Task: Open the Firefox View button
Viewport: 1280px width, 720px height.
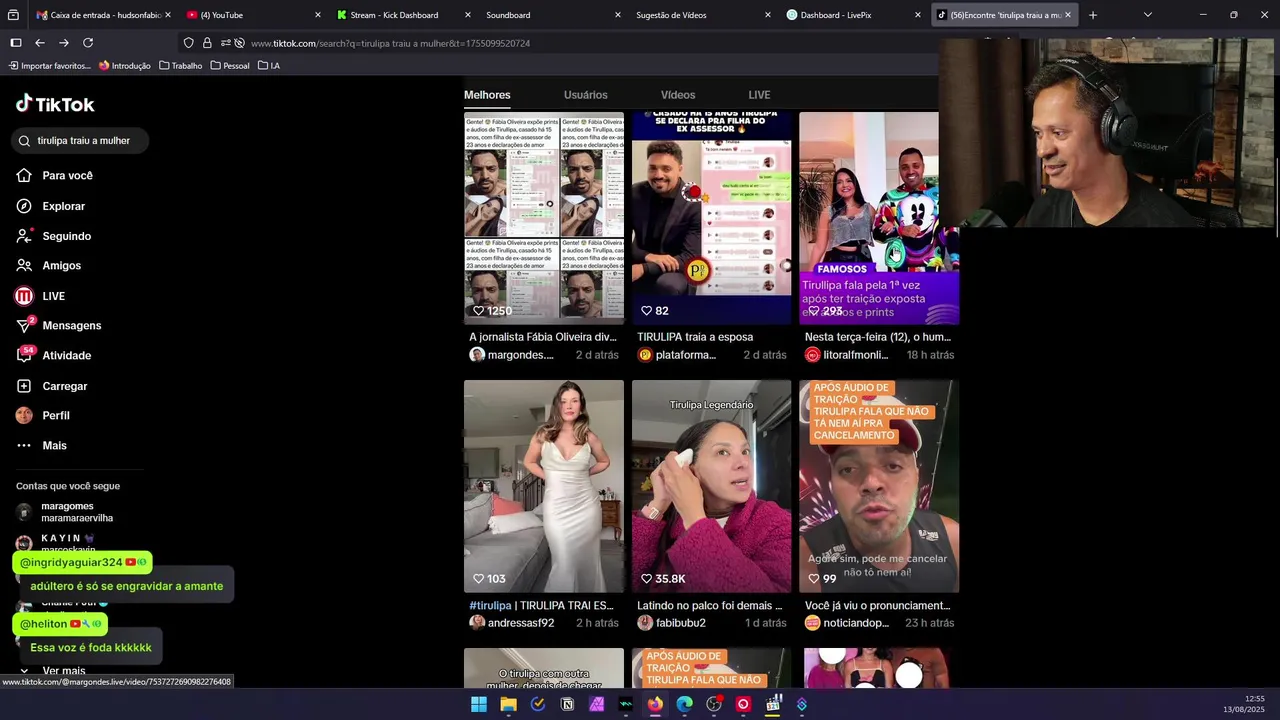Action: [x=13, y=15]
